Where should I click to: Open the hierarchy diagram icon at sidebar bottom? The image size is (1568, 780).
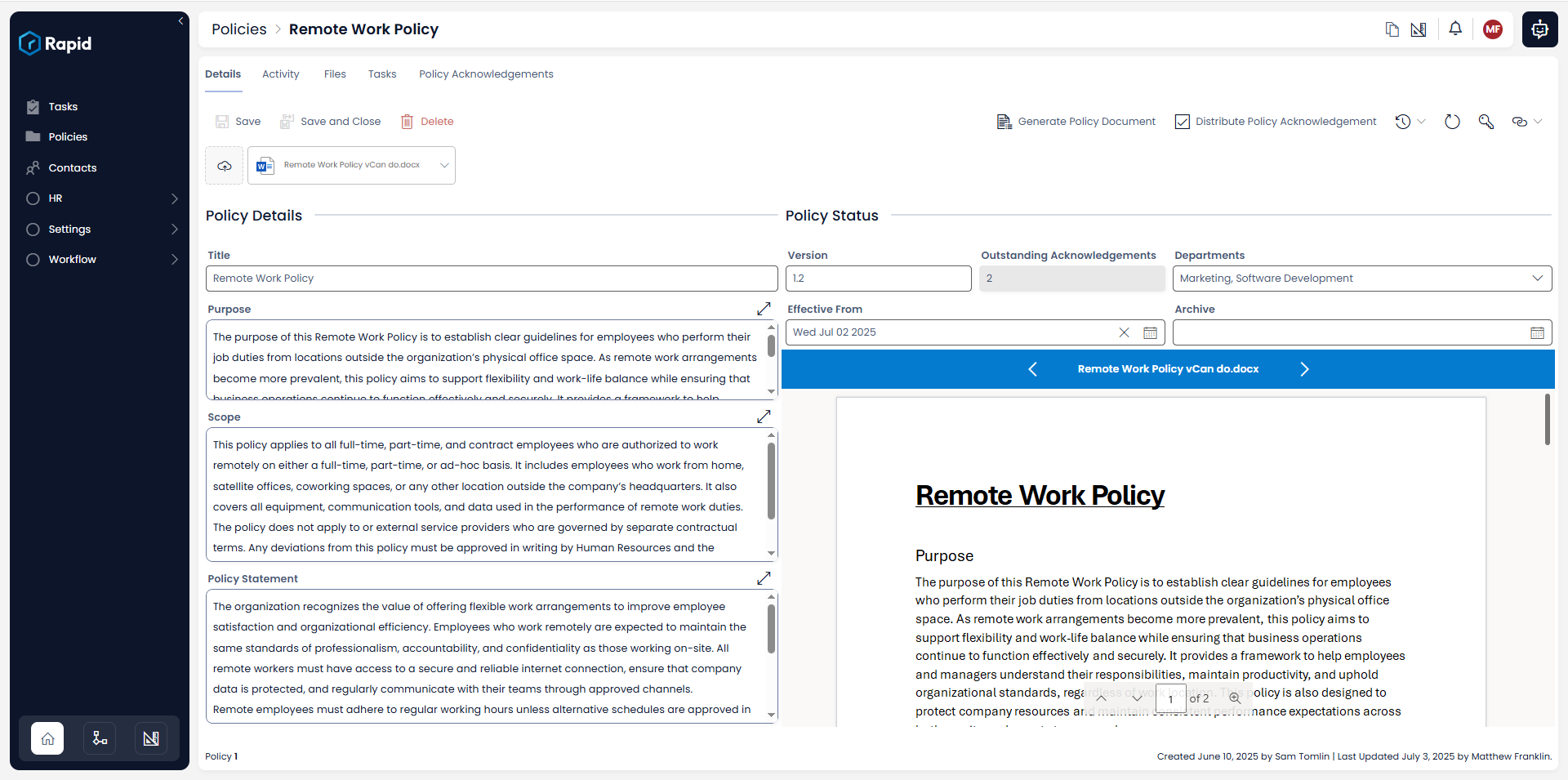pyautogui.click(x=100, y=738)
